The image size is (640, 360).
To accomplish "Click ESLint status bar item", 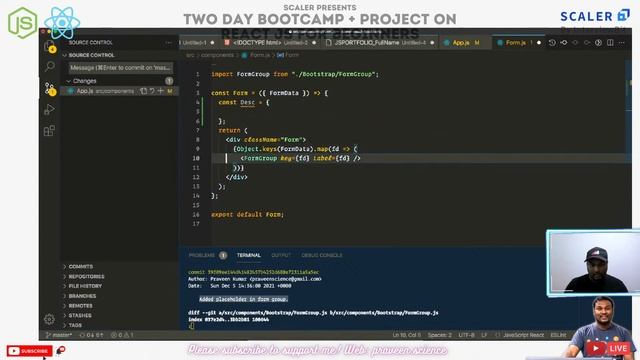I will [558, 335].
